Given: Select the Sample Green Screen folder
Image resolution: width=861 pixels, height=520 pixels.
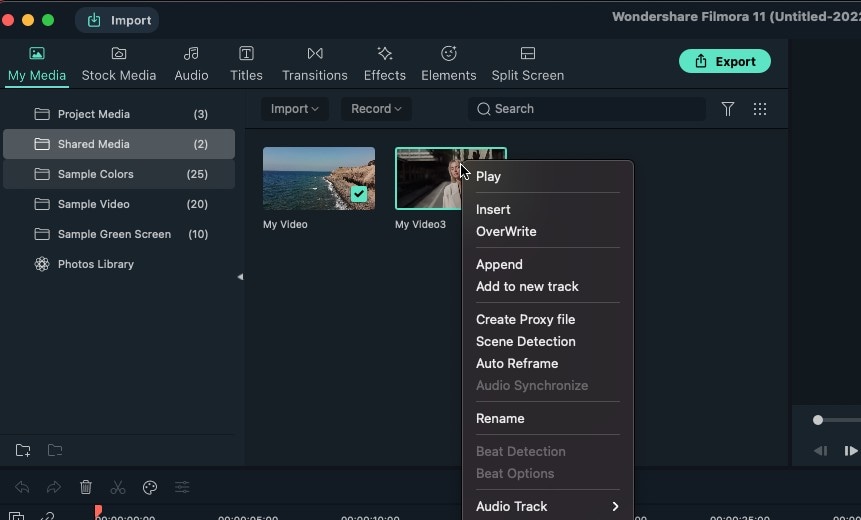Looking at the screenshot, I should click(119, 234).
